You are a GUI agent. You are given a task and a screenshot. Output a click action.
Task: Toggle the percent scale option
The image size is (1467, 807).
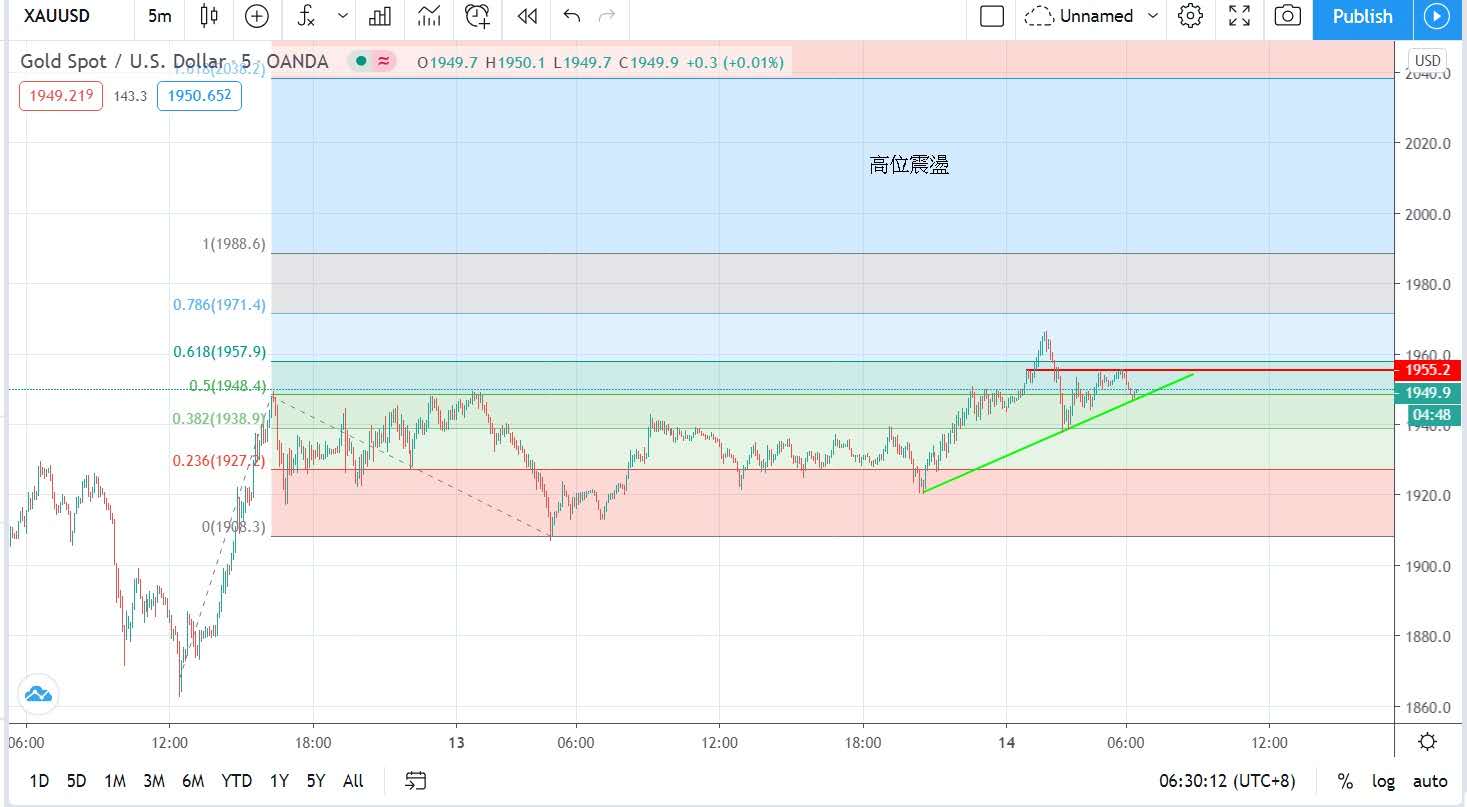[1345, 781]
